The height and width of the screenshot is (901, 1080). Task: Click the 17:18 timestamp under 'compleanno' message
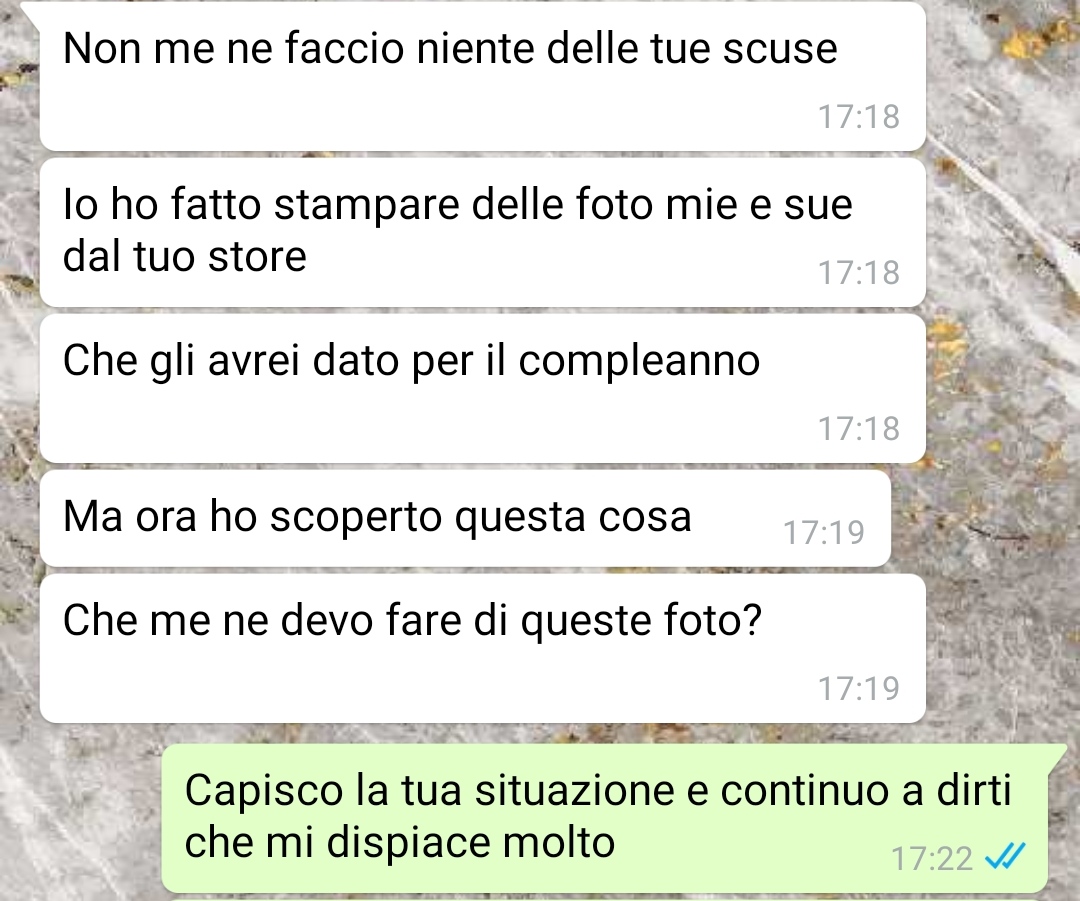pos(859,428)
